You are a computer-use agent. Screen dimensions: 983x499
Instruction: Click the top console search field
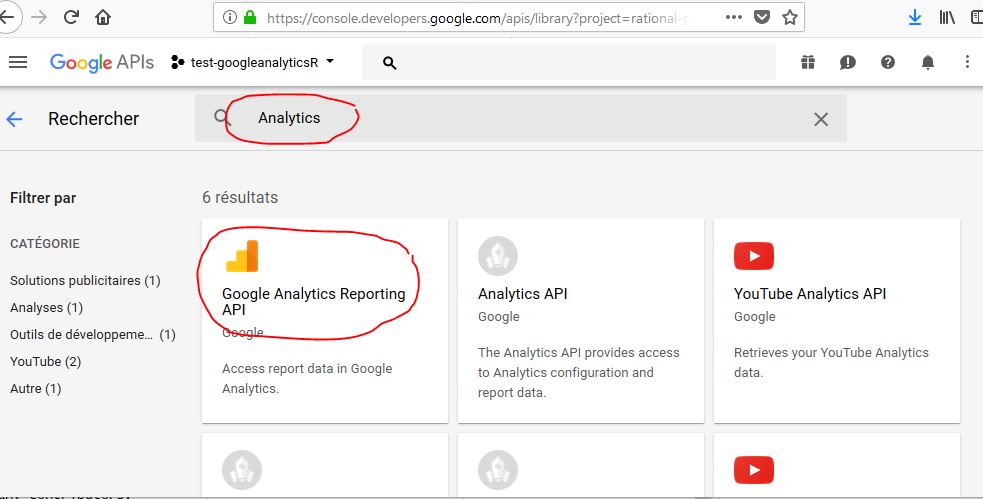(x=569, y=62)
